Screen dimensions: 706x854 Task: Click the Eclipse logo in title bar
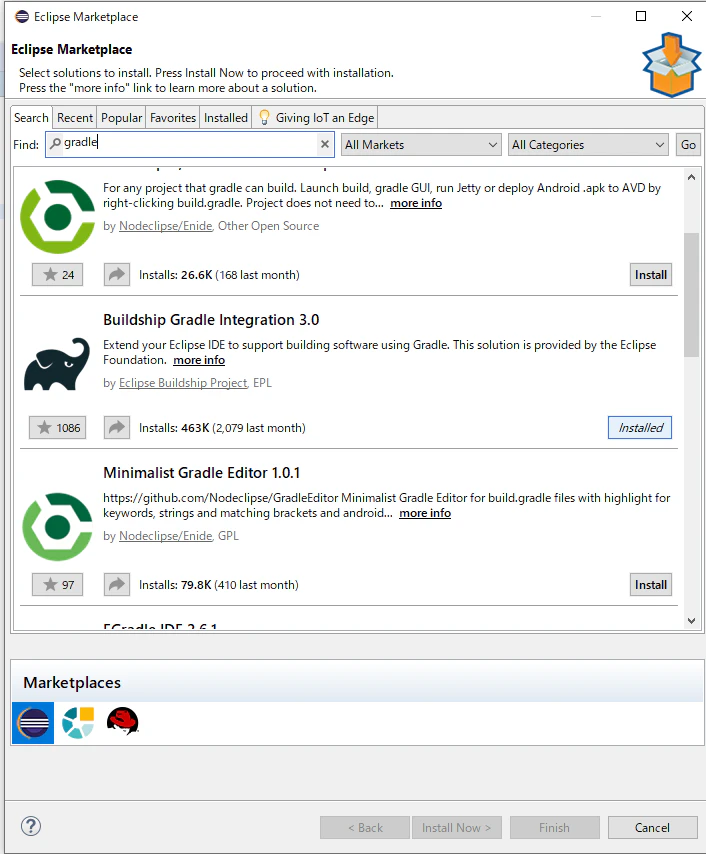tap(22, 16)
